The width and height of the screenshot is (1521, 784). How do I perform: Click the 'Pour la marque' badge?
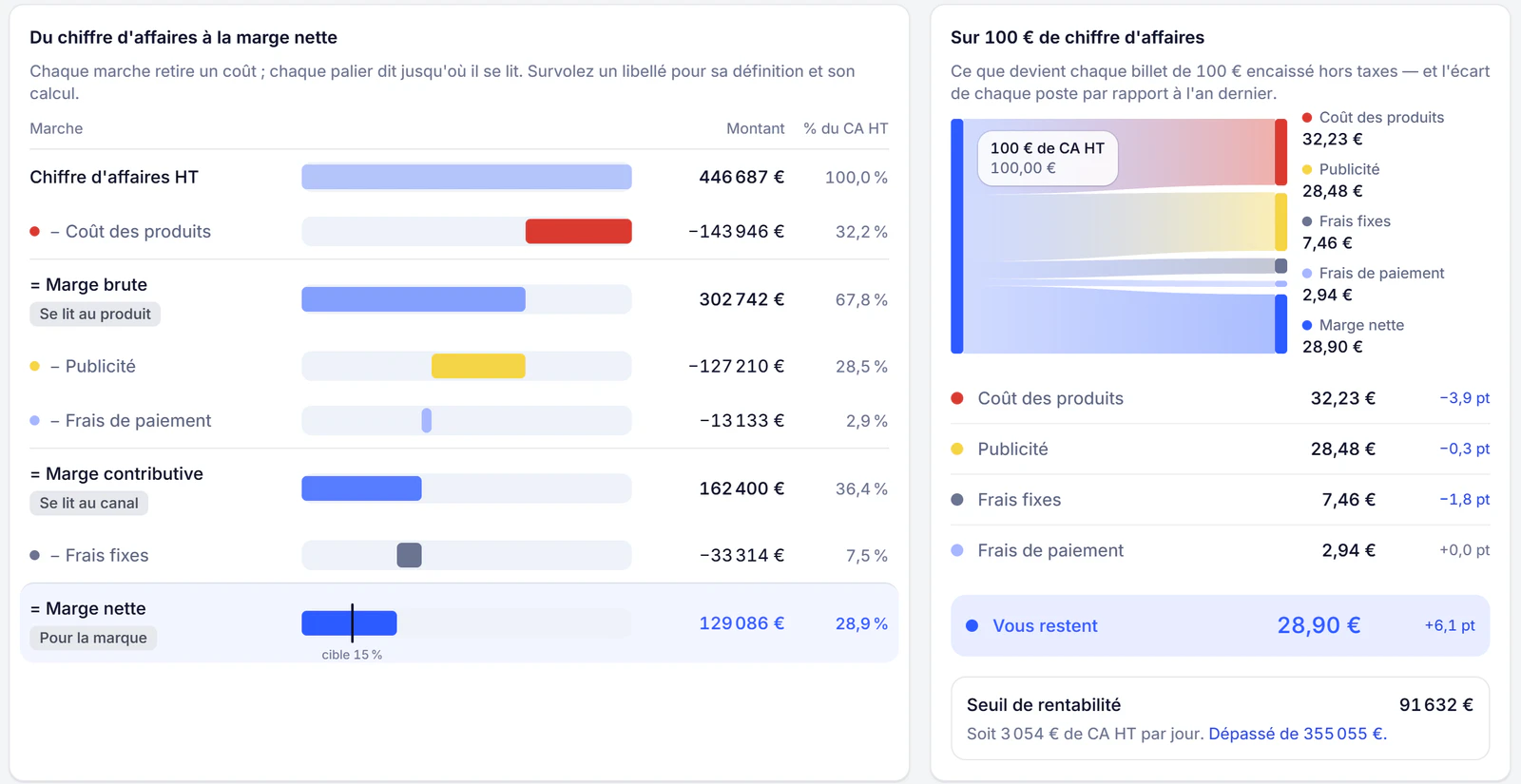coord(93,638)
